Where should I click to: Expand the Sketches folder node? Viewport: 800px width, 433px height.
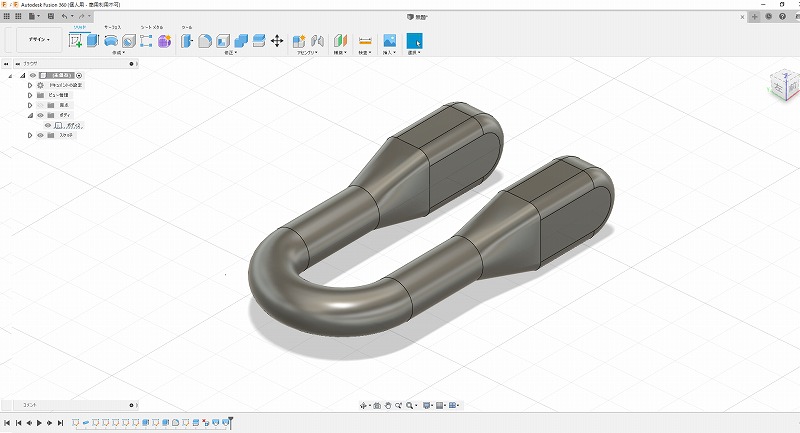pos(30,135)
